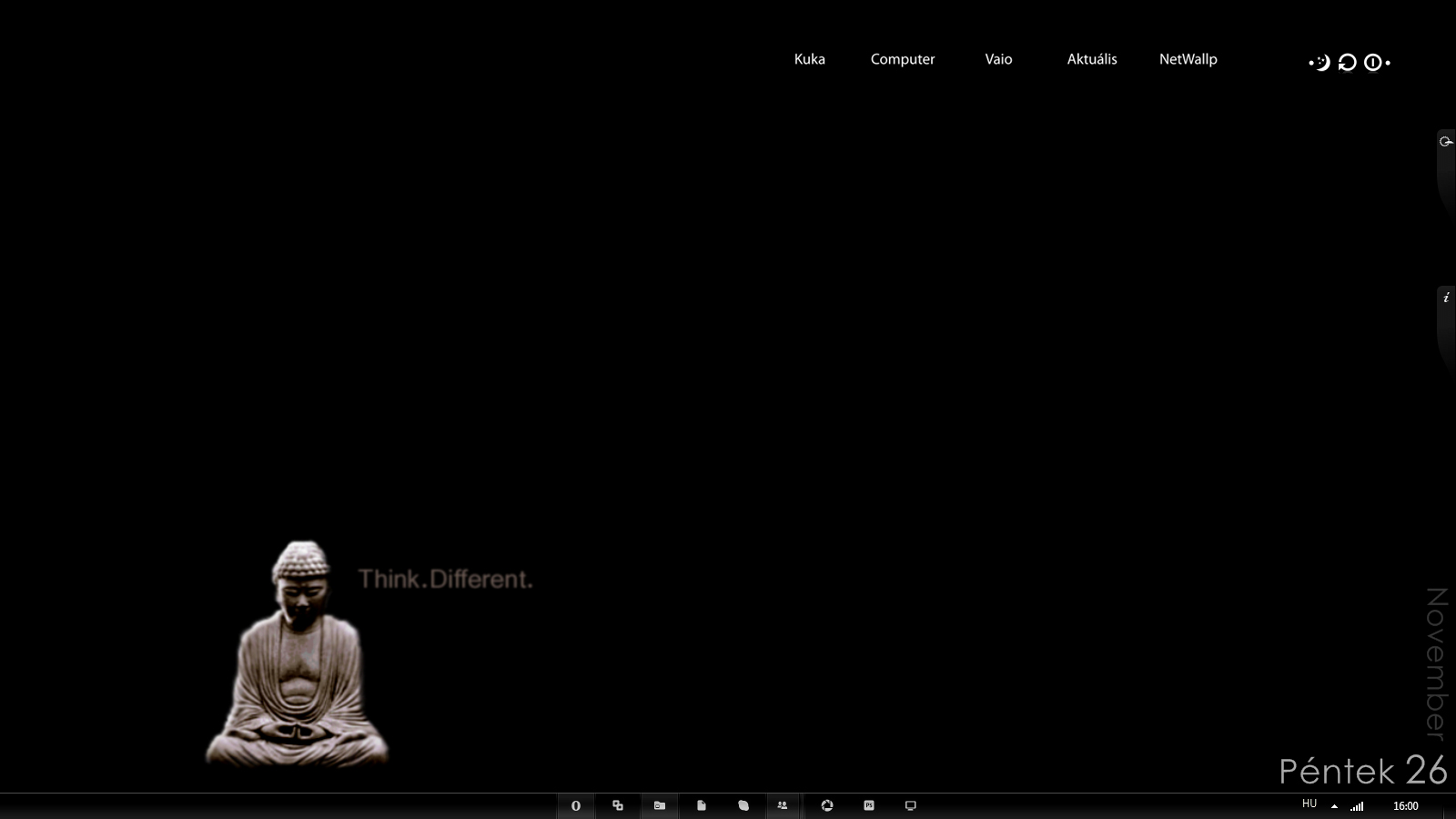Click the Péntek 26 date widget
This screenshot has height=819, width=1456.
(x=1362, y=771)
